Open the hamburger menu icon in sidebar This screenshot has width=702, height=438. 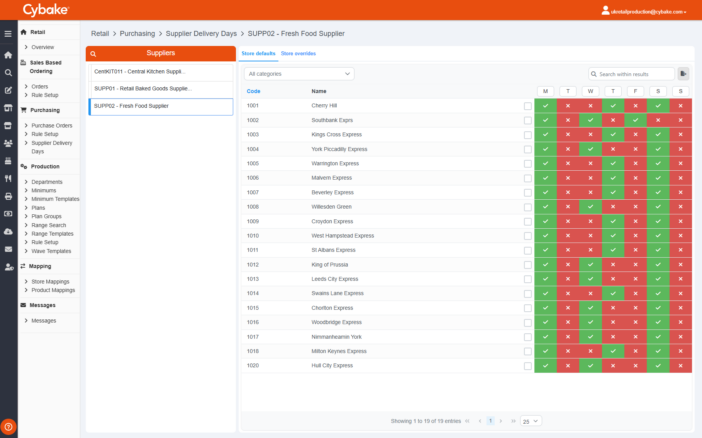coord(8,34)
